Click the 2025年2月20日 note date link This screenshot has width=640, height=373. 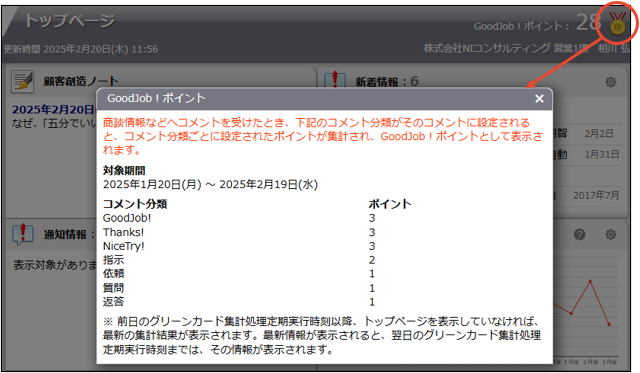tap(54, 109)
